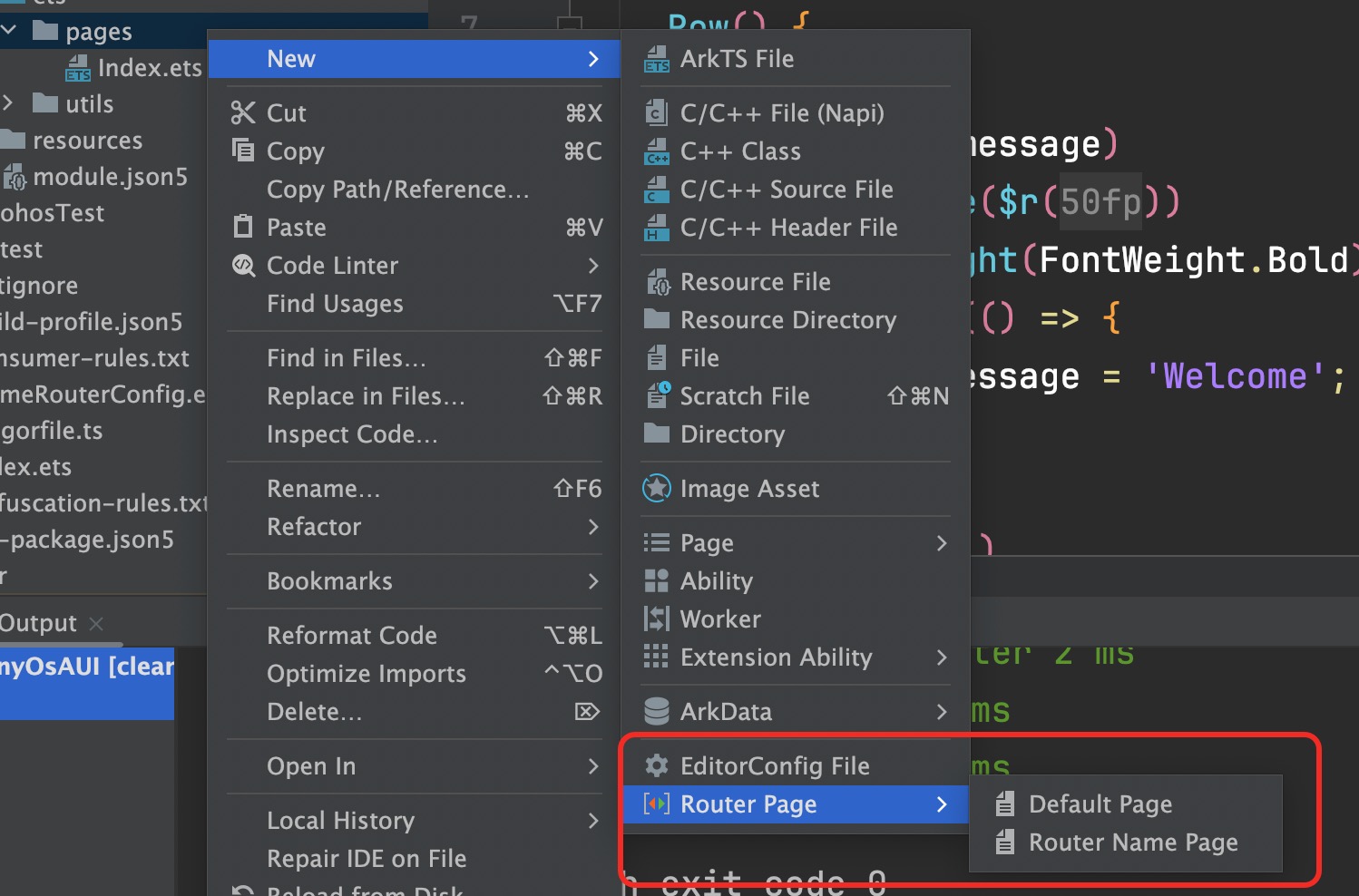Choose Replace in Files… menu entry
The height and width of the screenshot is (896, 1359).
click(415, 396)
